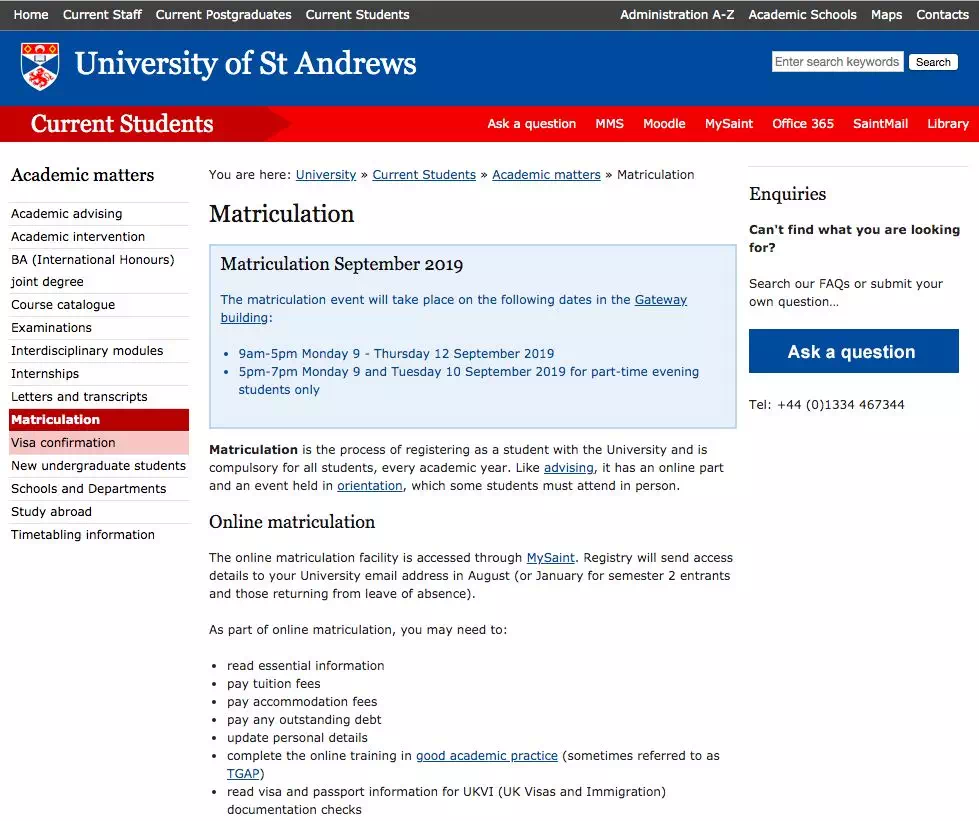Click the University of St Andrews crest logo
Screen dimensions: 979x821
(40, 66)
